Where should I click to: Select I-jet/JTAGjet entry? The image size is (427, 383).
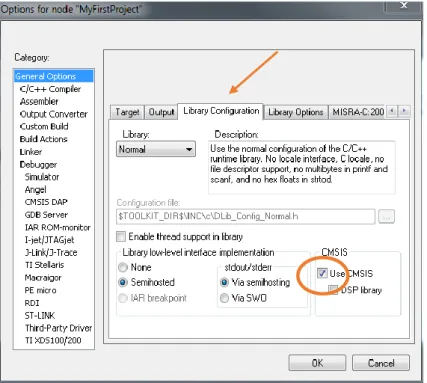(x=50, y=240)
